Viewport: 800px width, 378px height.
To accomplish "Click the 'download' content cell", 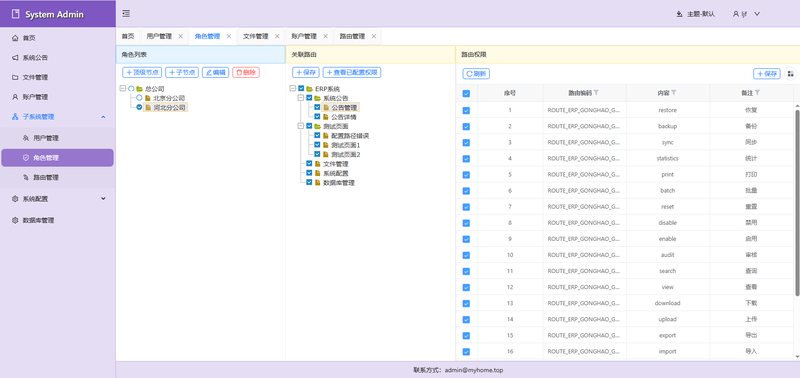I will click(x=667, y=304).
